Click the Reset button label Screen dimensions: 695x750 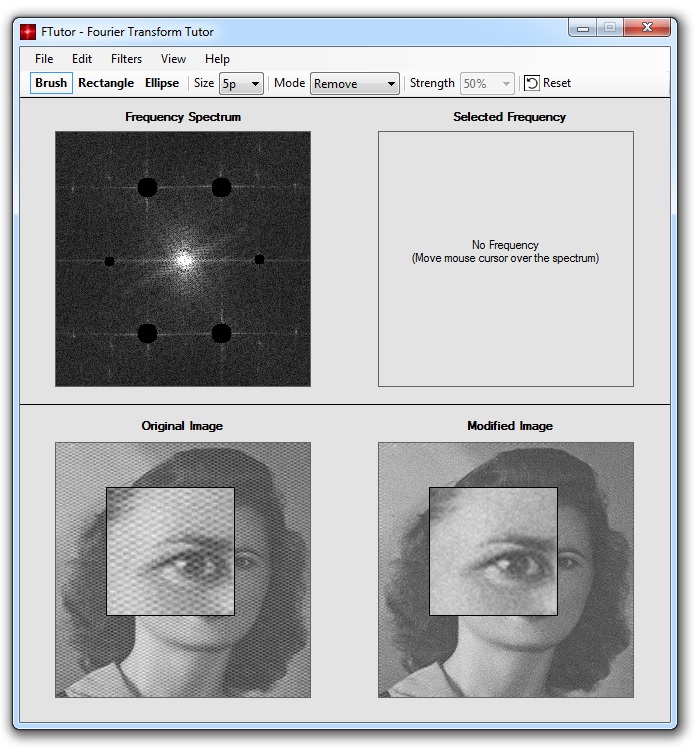tap(557, 83)
